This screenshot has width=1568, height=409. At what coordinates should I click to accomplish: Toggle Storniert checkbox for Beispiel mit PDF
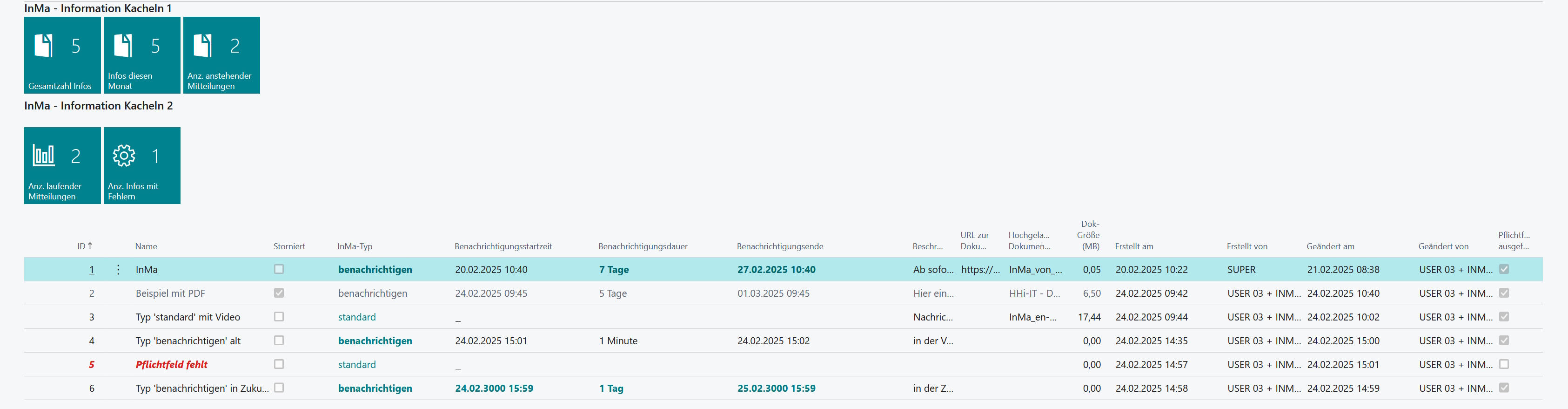pos(279,293)
